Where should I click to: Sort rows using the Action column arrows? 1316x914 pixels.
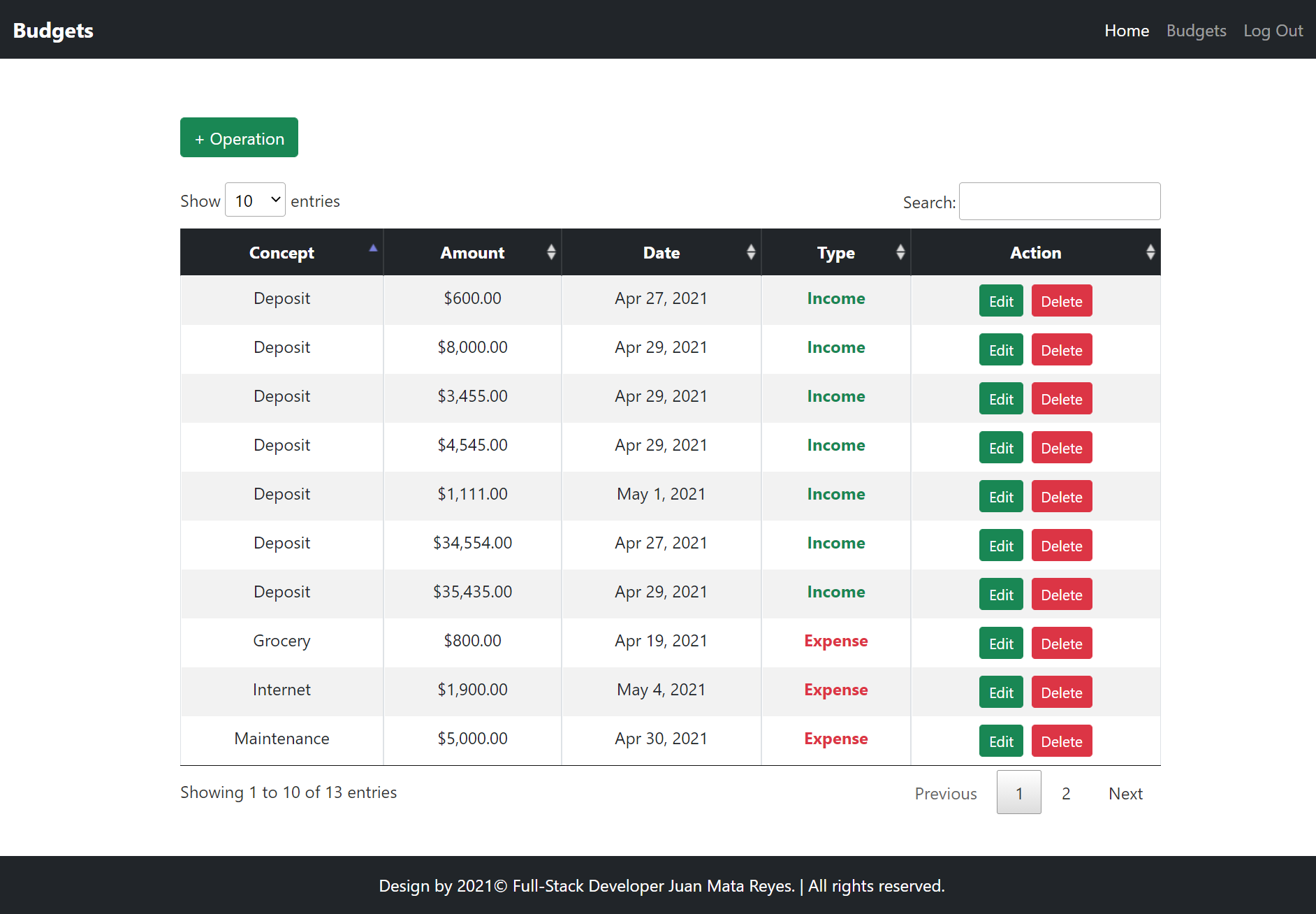point(1035,252)
